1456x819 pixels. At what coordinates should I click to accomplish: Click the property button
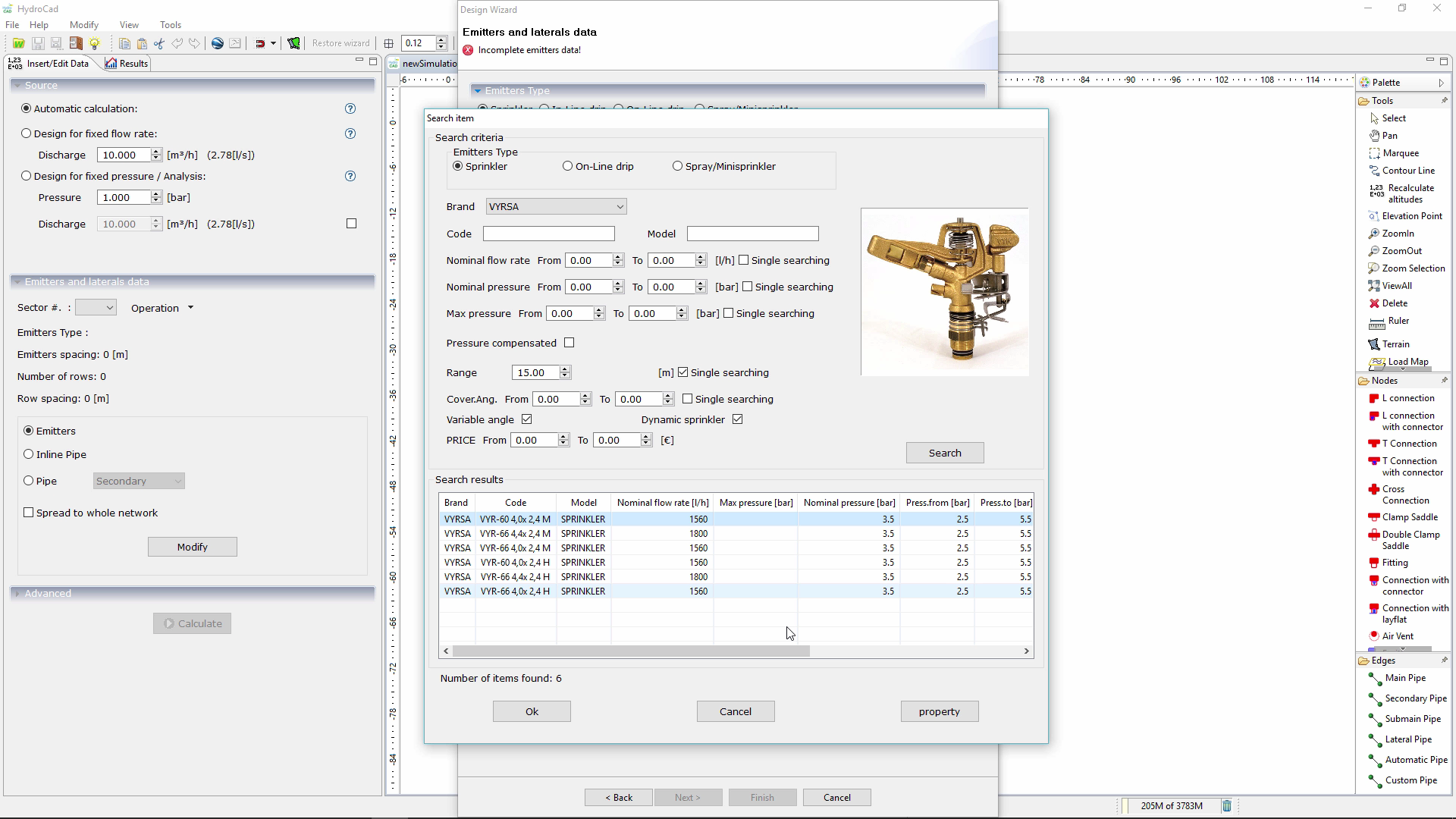click(x=939, y=711)
